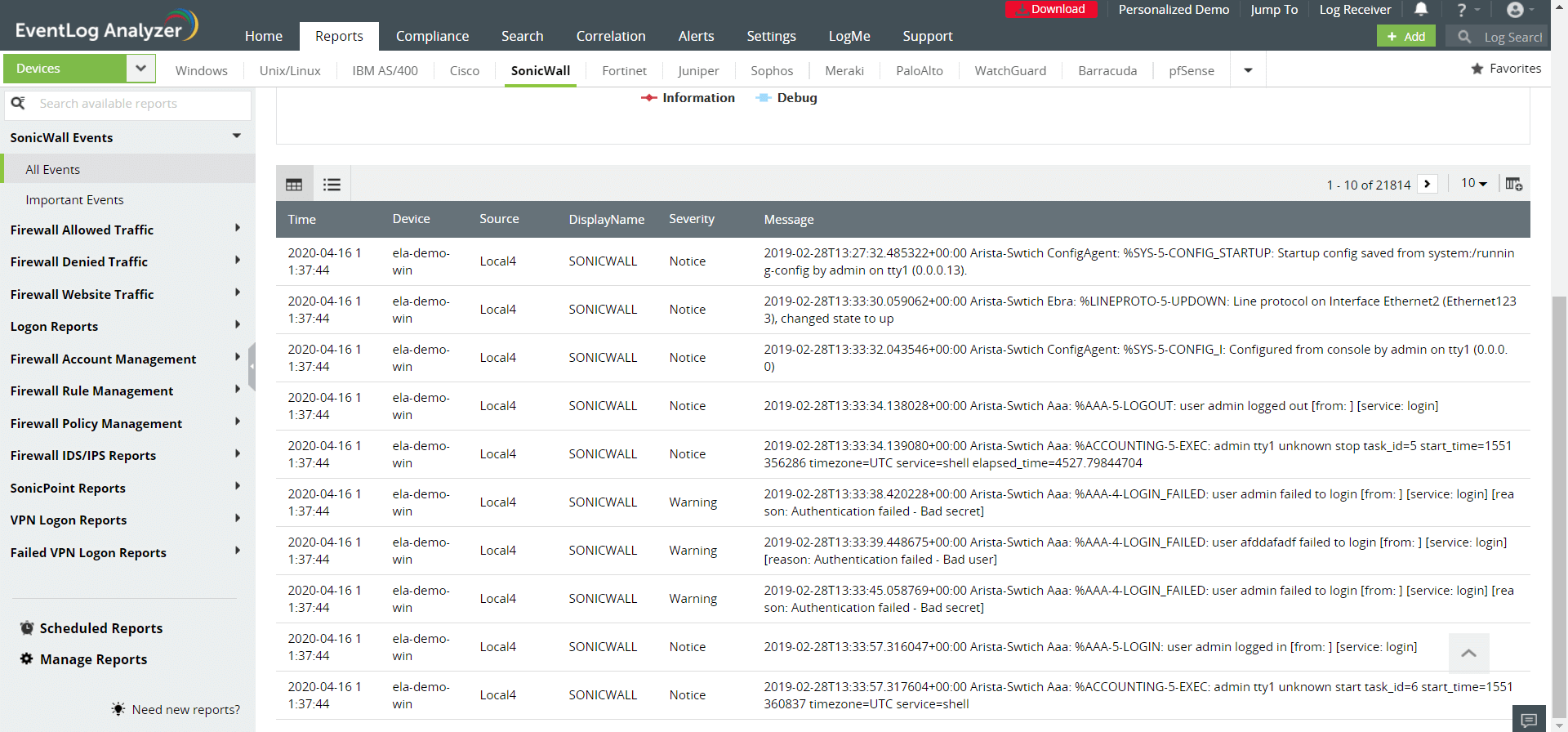Show more device type tabs

coord(1248,70)
